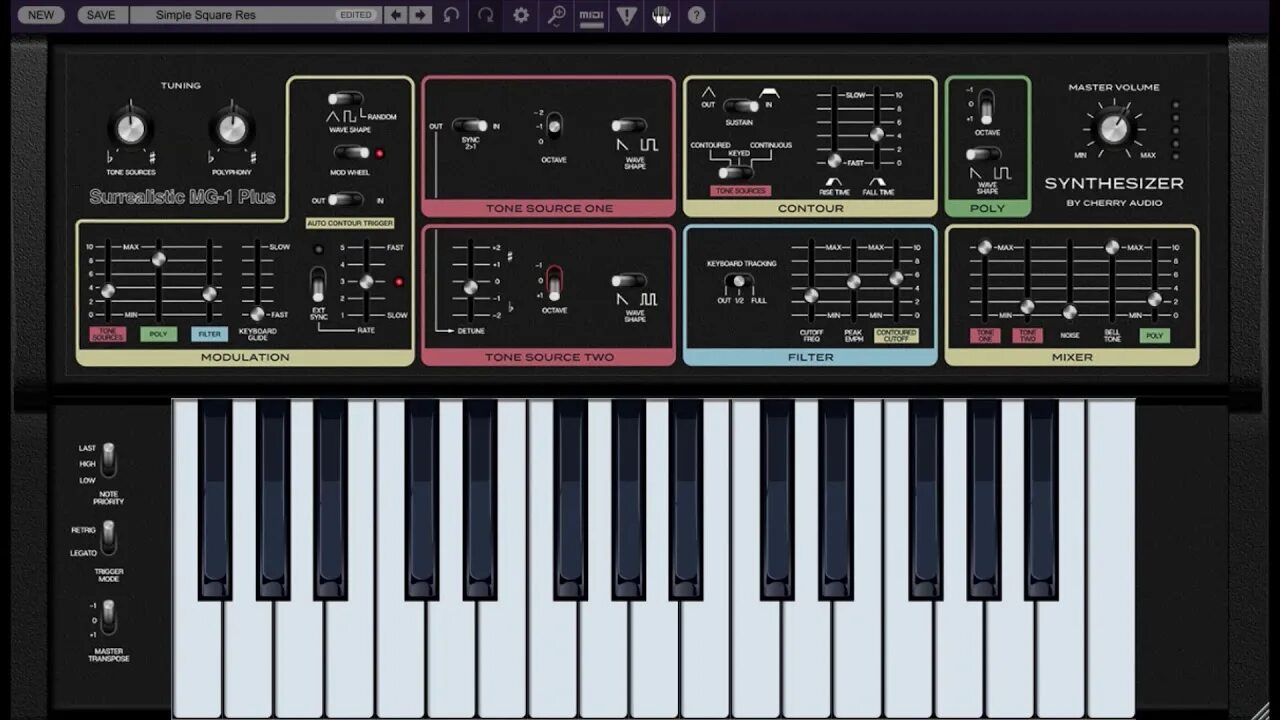
Task: Click the AUTO CONTOUR TRIGGER label
Action: coord(350,223)
